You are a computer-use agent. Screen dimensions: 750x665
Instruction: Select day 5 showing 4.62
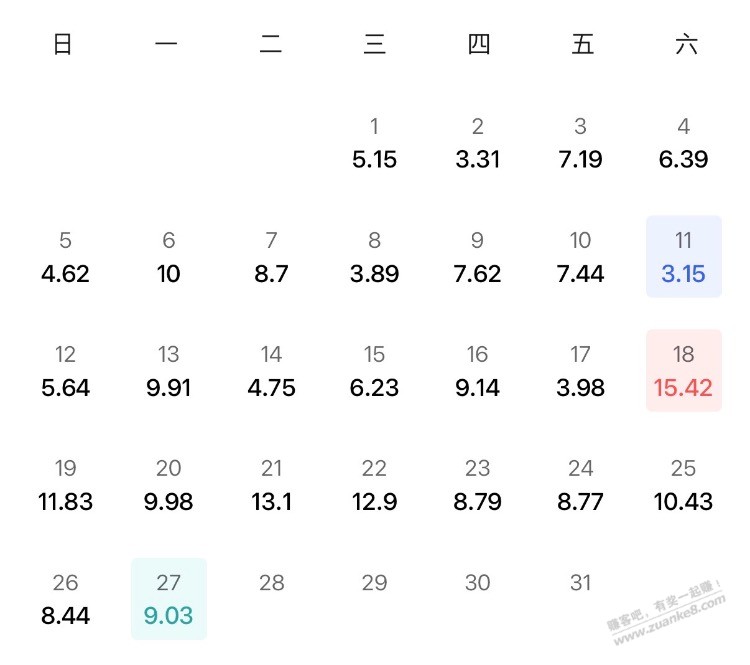tap(66, 256)
